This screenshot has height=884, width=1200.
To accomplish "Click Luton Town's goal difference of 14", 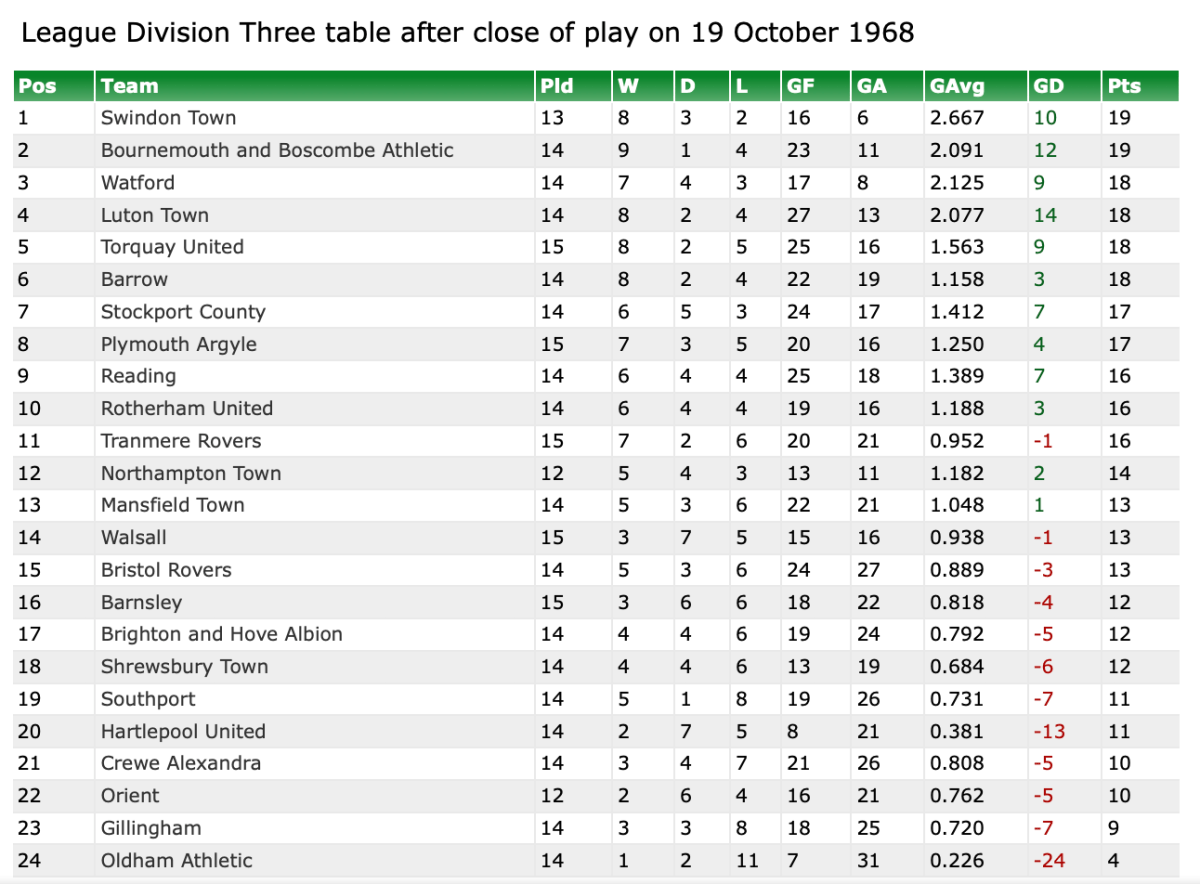I will [x=1045, y=215].
